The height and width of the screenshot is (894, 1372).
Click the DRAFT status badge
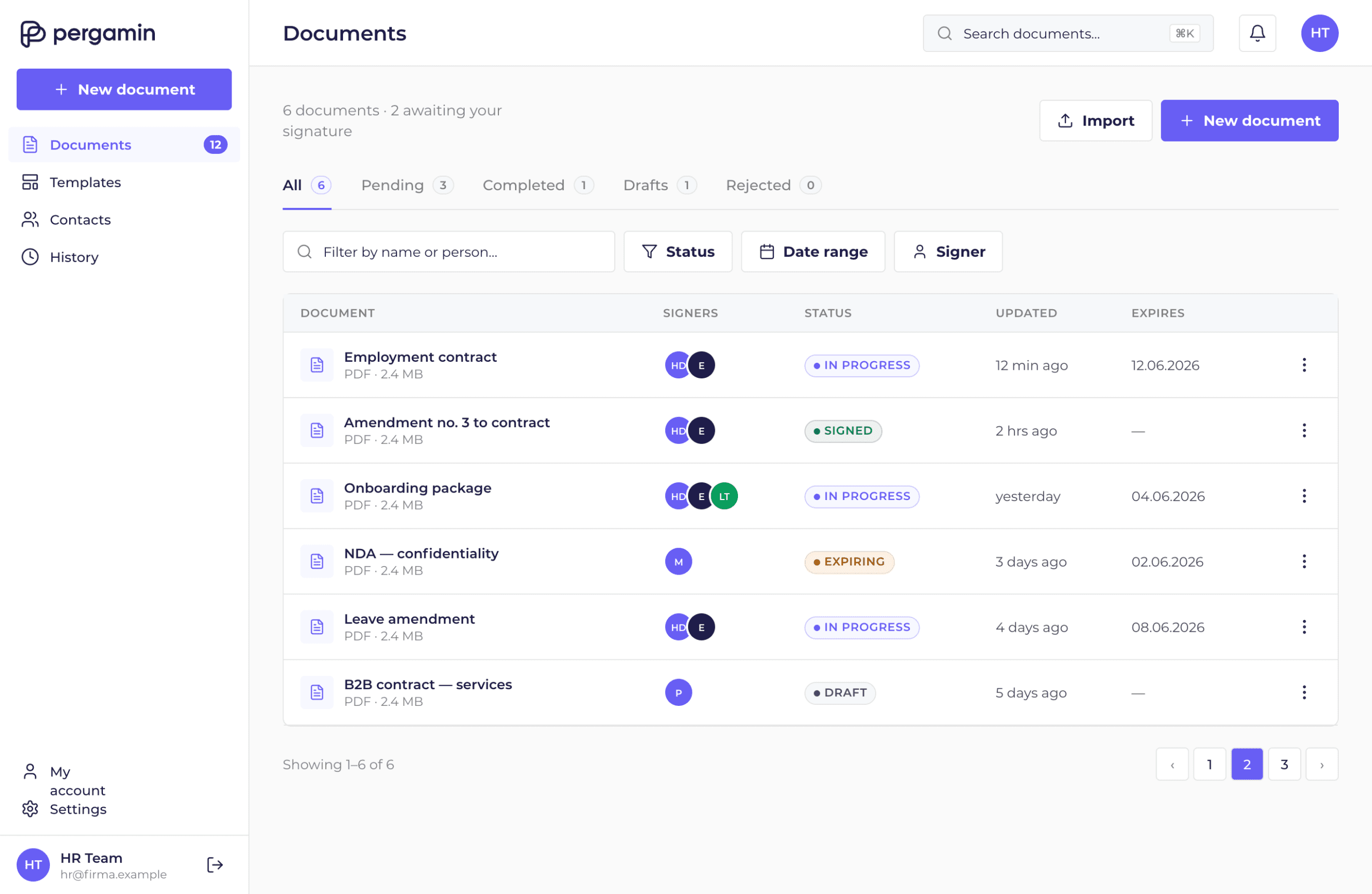[x=840, y=693]
